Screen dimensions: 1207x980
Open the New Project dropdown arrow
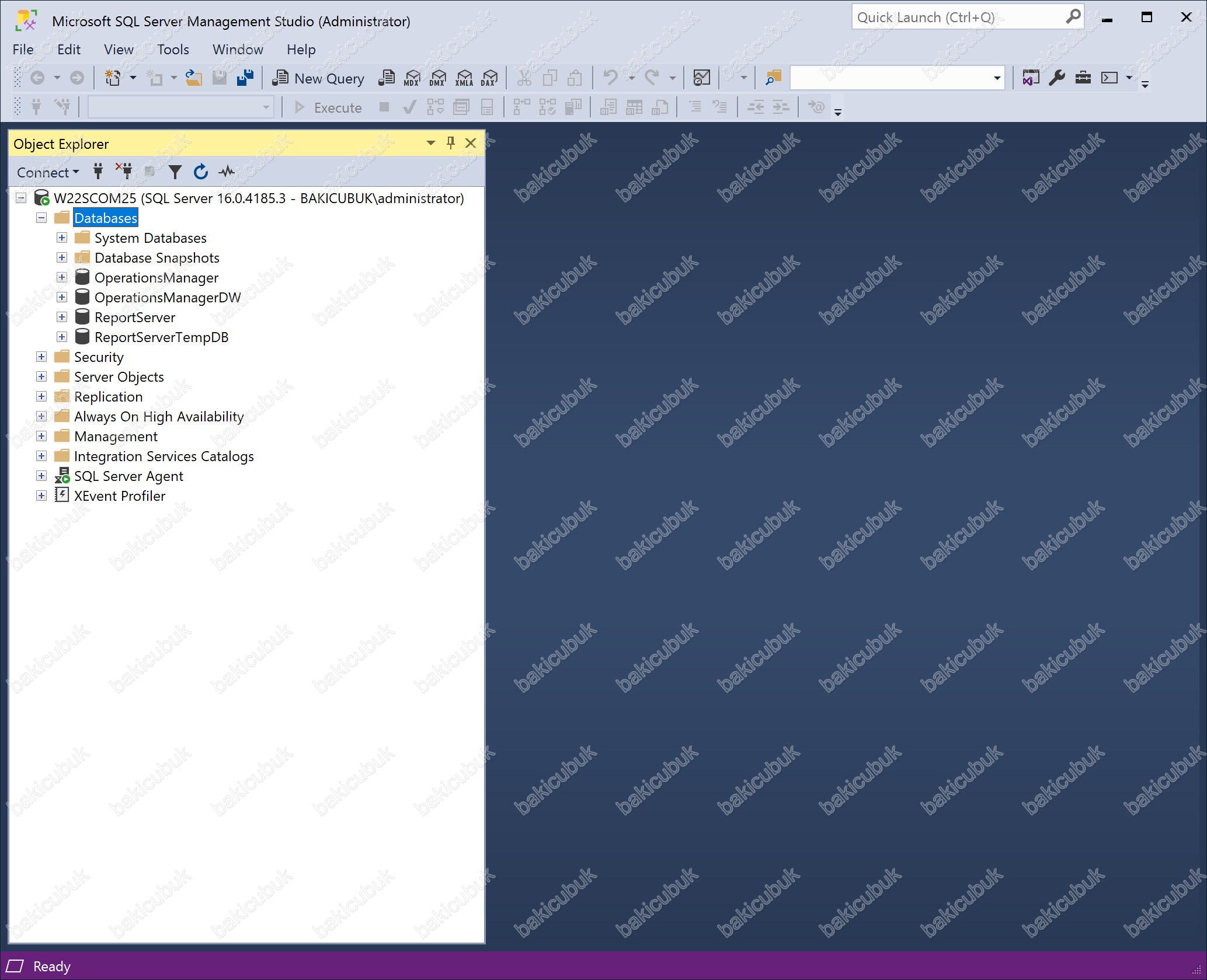pos(133,78)
